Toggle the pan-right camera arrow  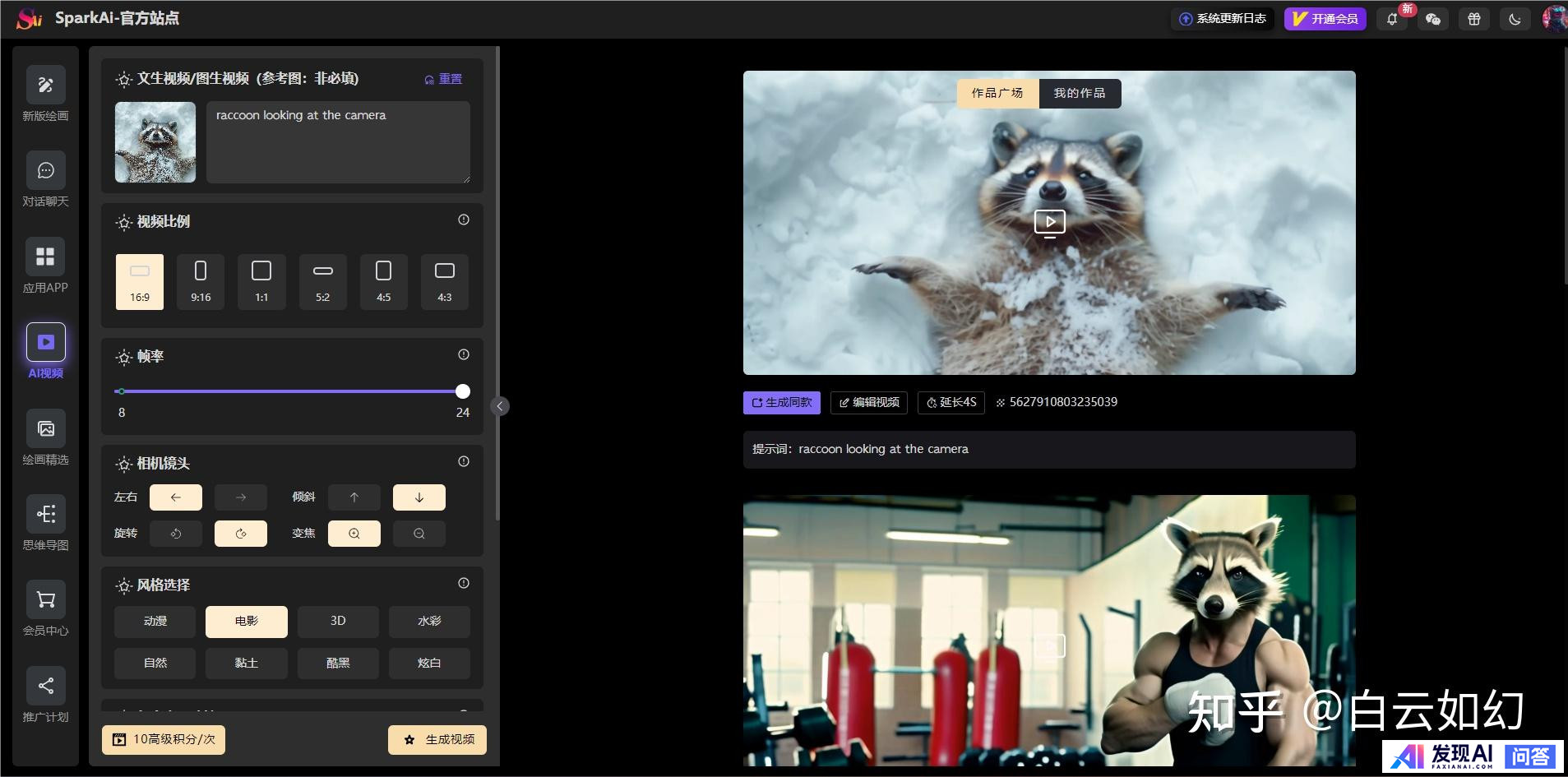(240, 497)
